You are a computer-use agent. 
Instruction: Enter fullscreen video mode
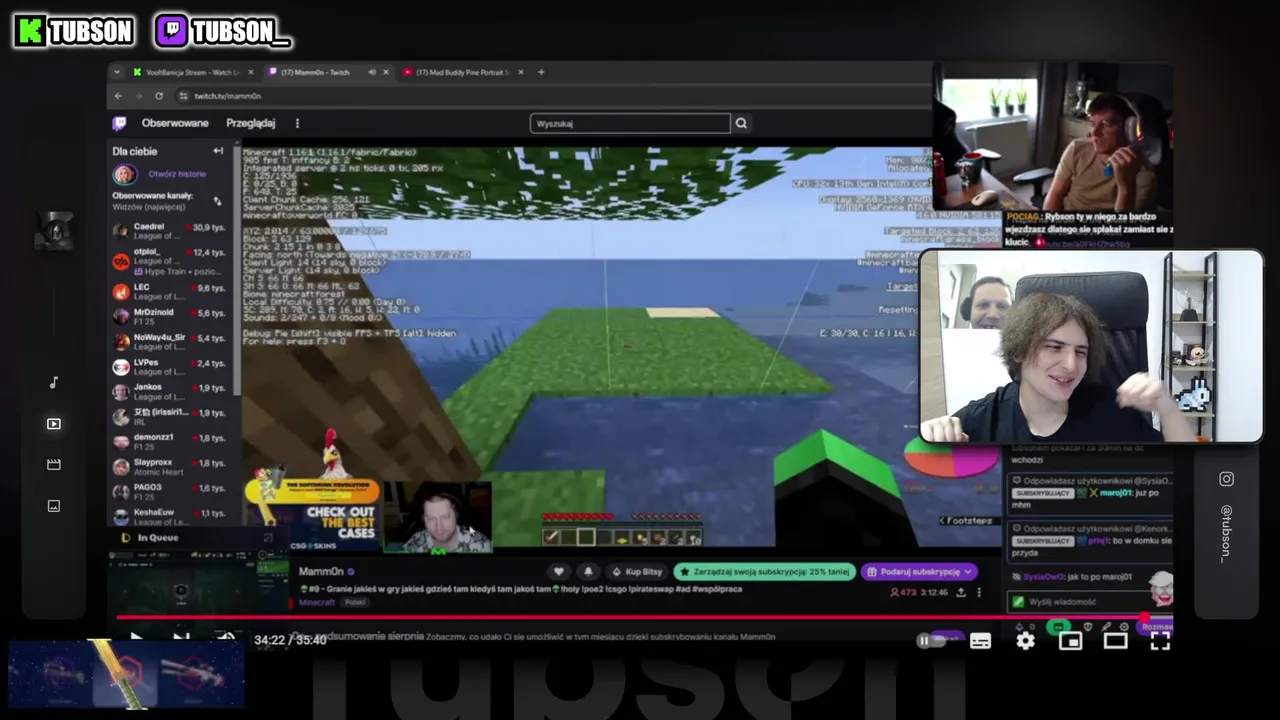click(x=1160, y=641)
